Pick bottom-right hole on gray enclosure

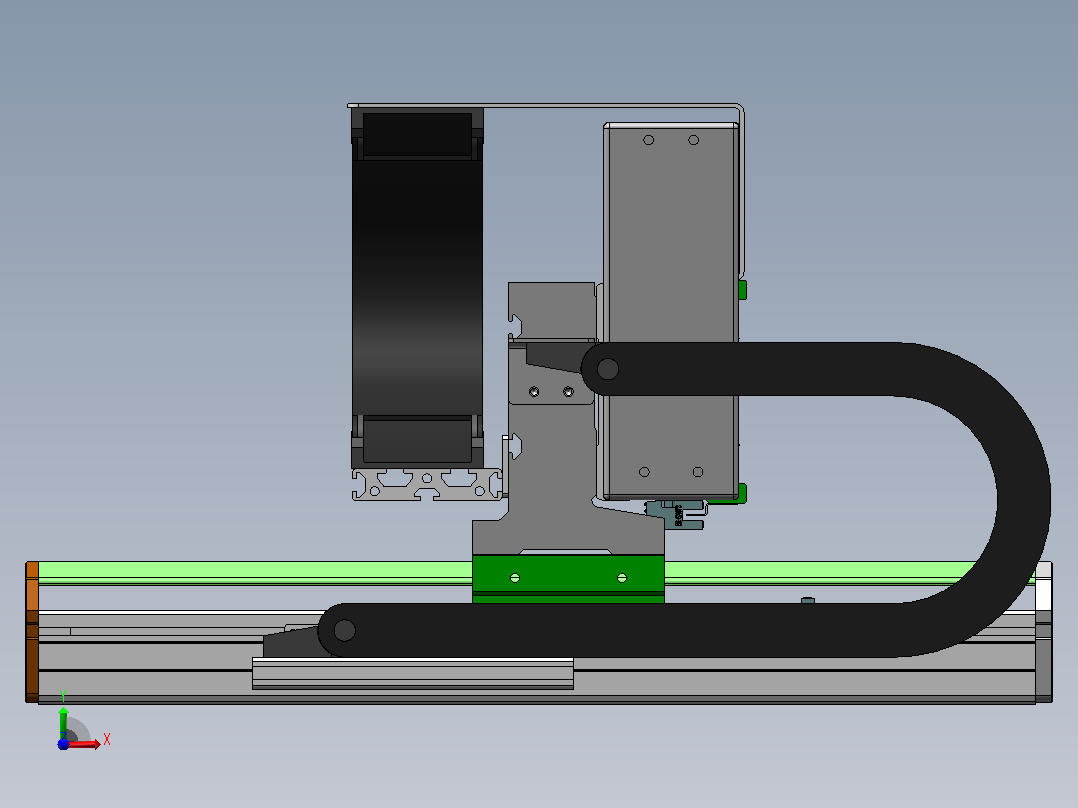(698, 472)
